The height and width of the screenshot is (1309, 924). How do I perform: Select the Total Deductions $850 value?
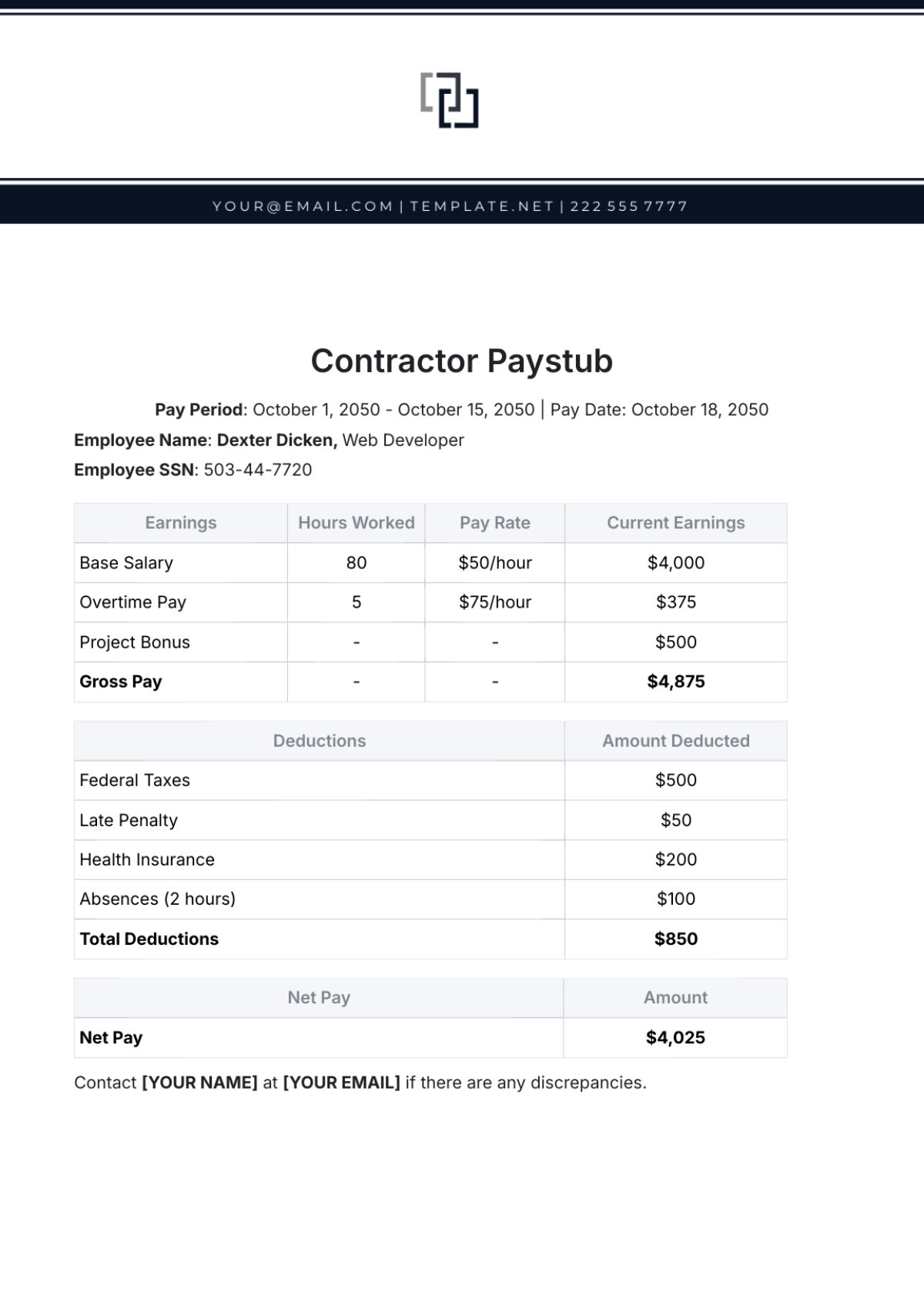(676, 939)
